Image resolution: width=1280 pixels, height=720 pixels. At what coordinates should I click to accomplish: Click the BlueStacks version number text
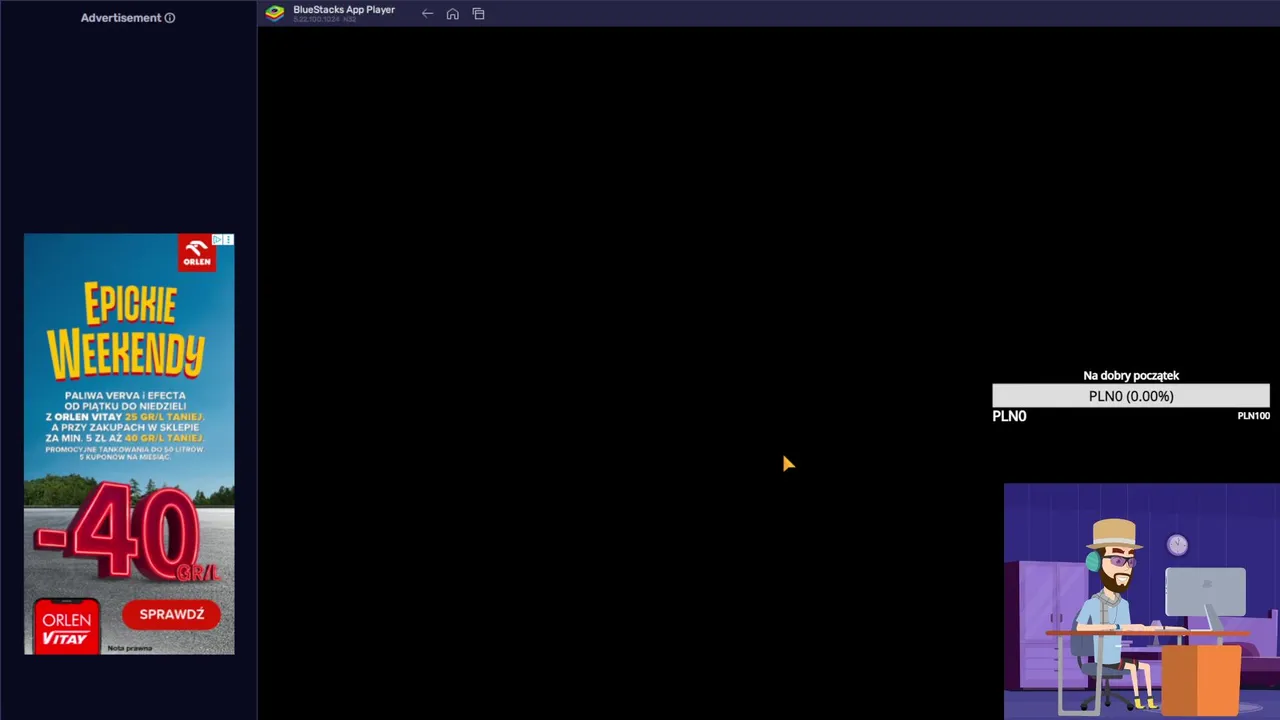tap(324, 20)
